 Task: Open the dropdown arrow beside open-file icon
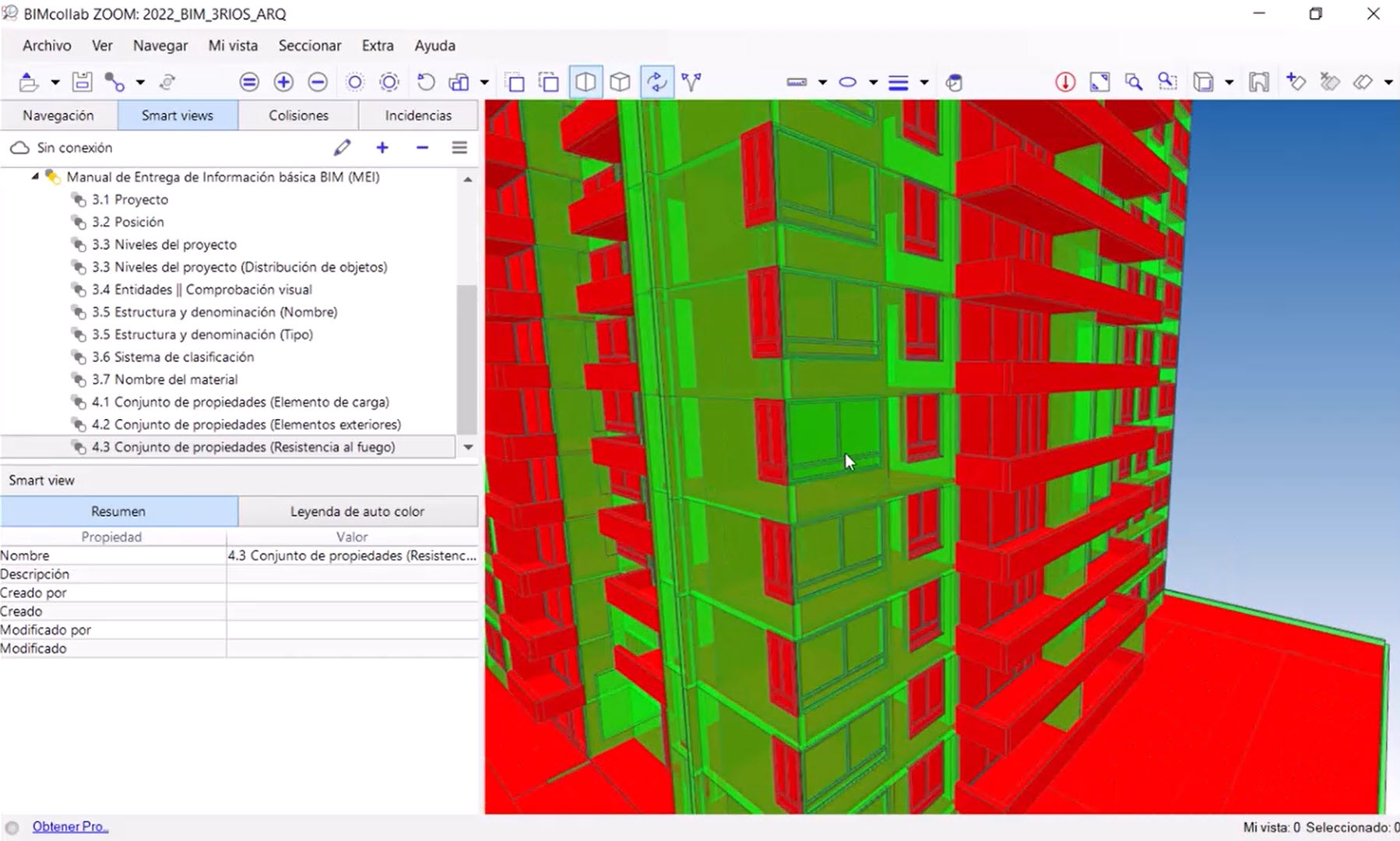[55, 82]
